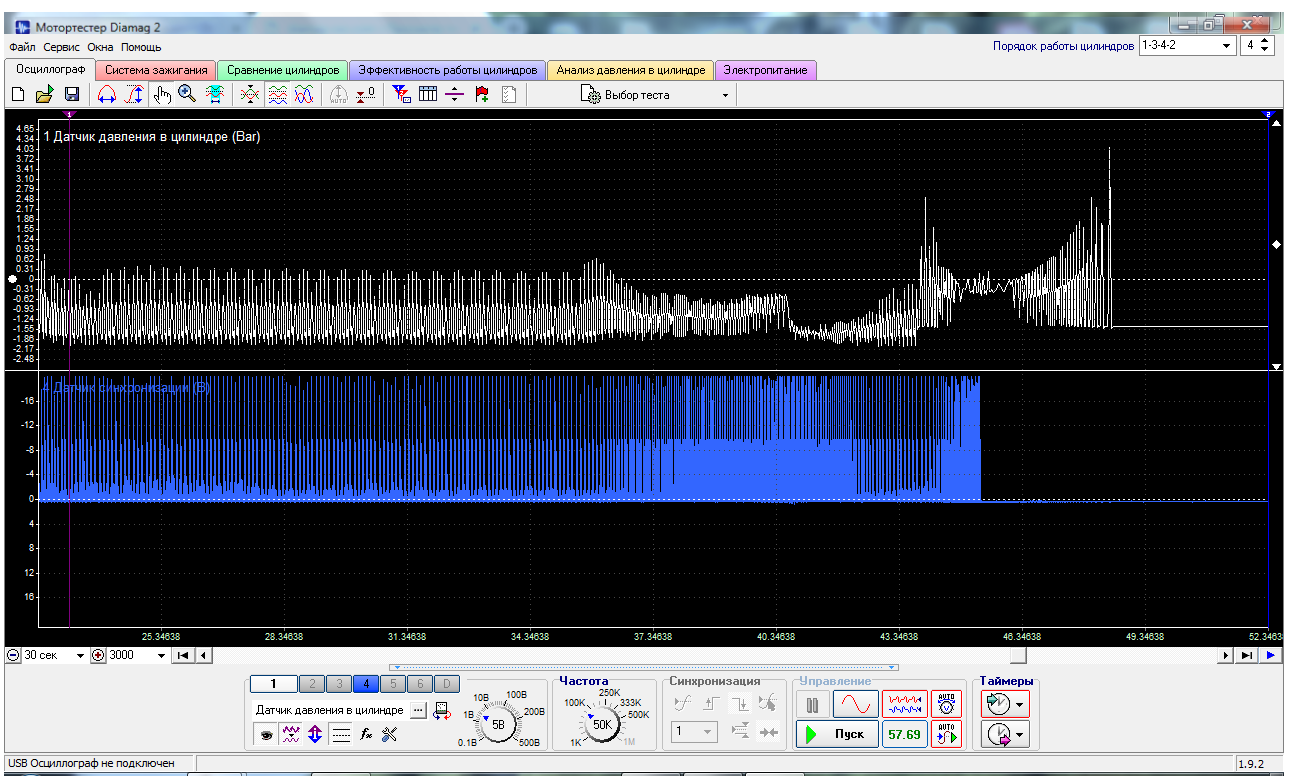Open the Окна menu
This screenshot has height=776, width=1296.
tap(100, 47)
